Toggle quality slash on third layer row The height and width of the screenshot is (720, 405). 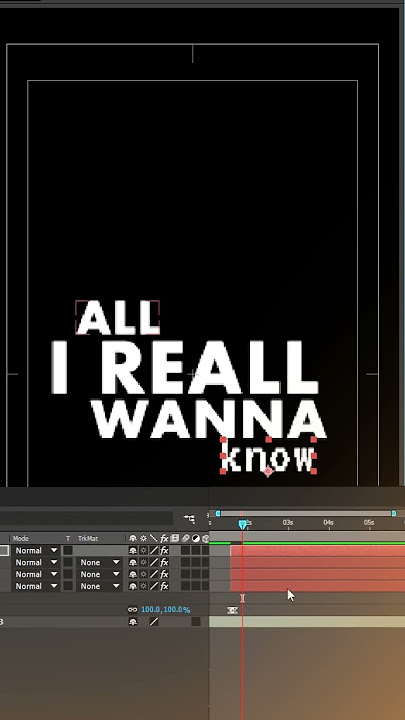153,574
